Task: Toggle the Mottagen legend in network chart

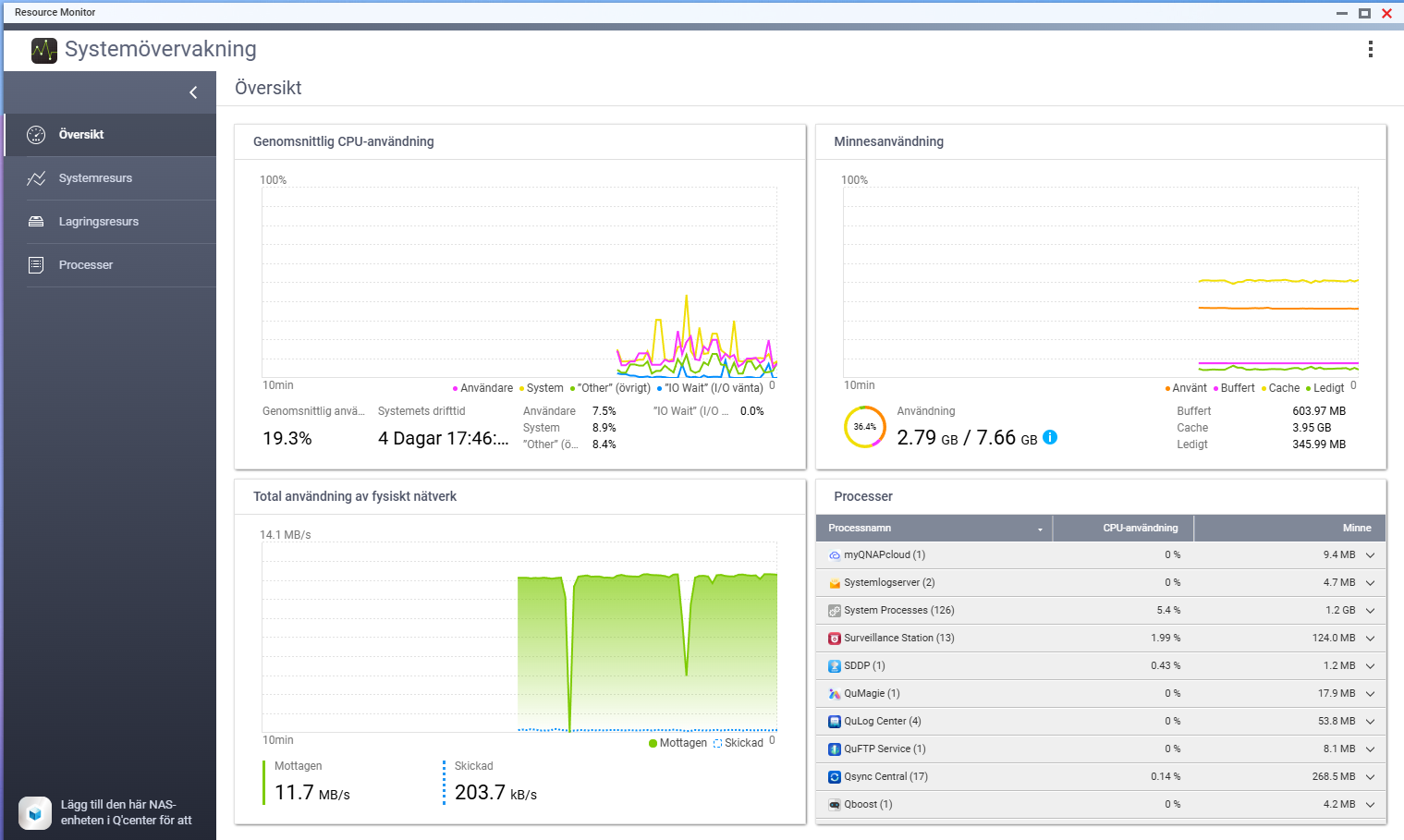Action: point(678,743)
